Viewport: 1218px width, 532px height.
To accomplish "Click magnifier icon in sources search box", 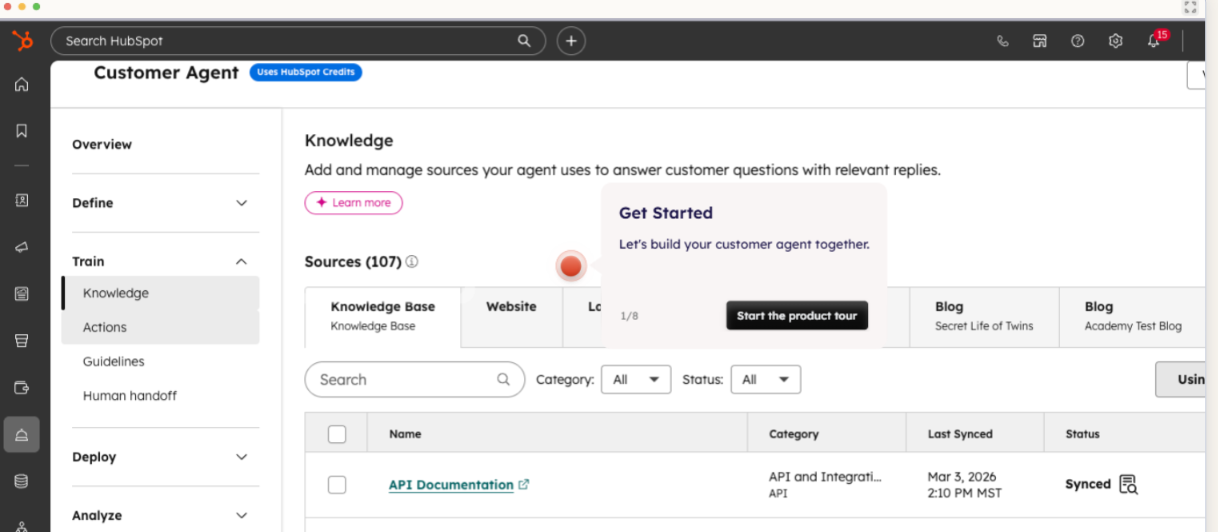I will tap(503, 380).
